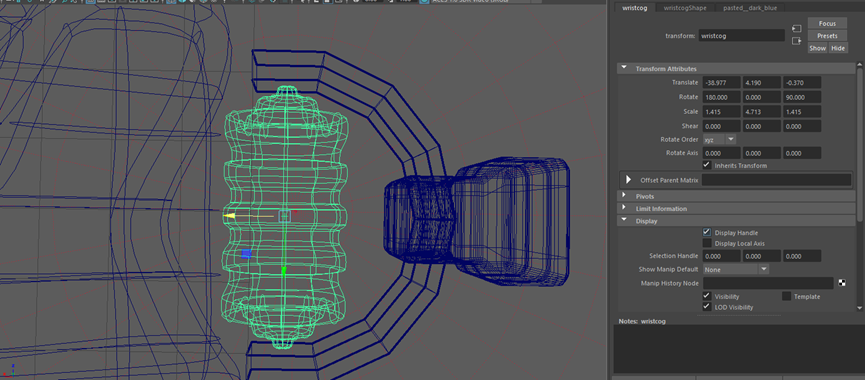Click the green move arrow of the manipulator
865x380 pixels.
[x=284, y=271]
